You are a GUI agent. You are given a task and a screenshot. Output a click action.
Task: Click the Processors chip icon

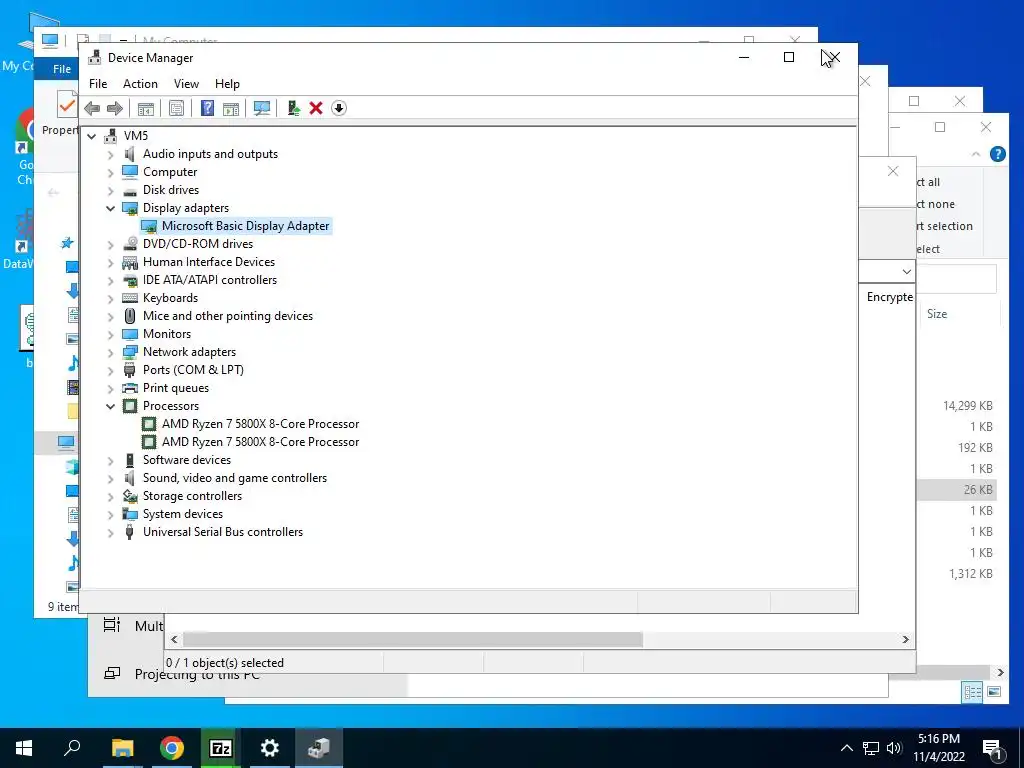pyautogui.click(x=130, y=406)
